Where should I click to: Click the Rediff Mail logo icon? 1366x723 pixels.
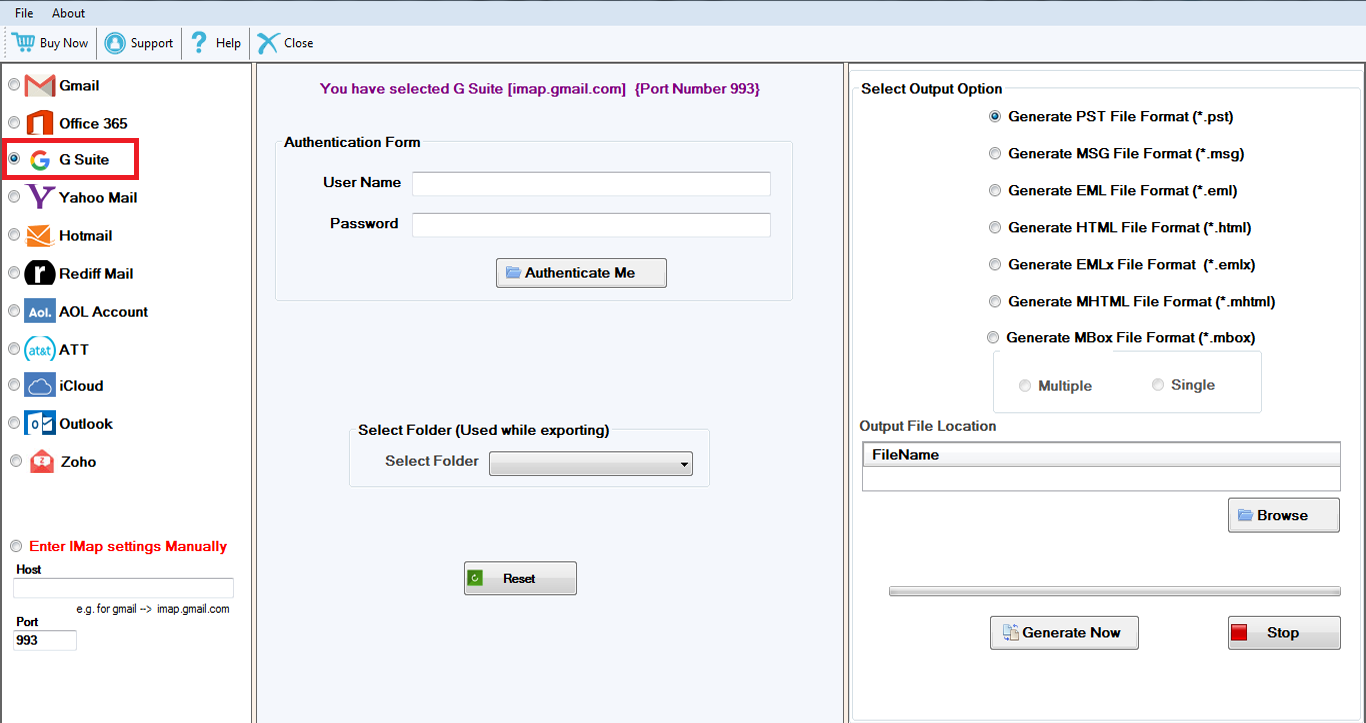coord(39,273)
